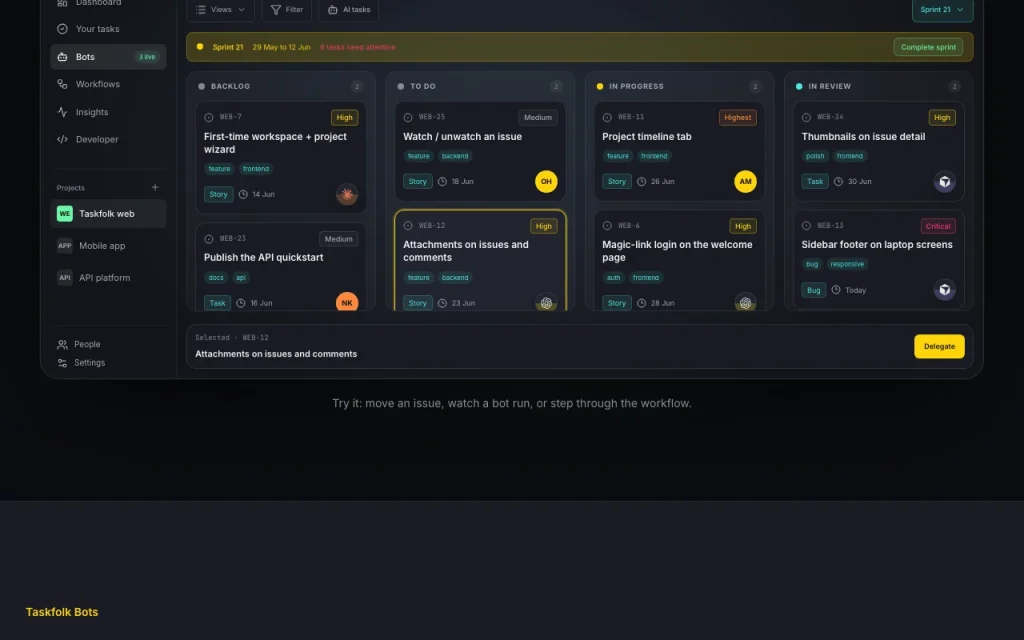Open the Filter button
The width and height of the screenshot is (1024, 640).
click(287, 10)
